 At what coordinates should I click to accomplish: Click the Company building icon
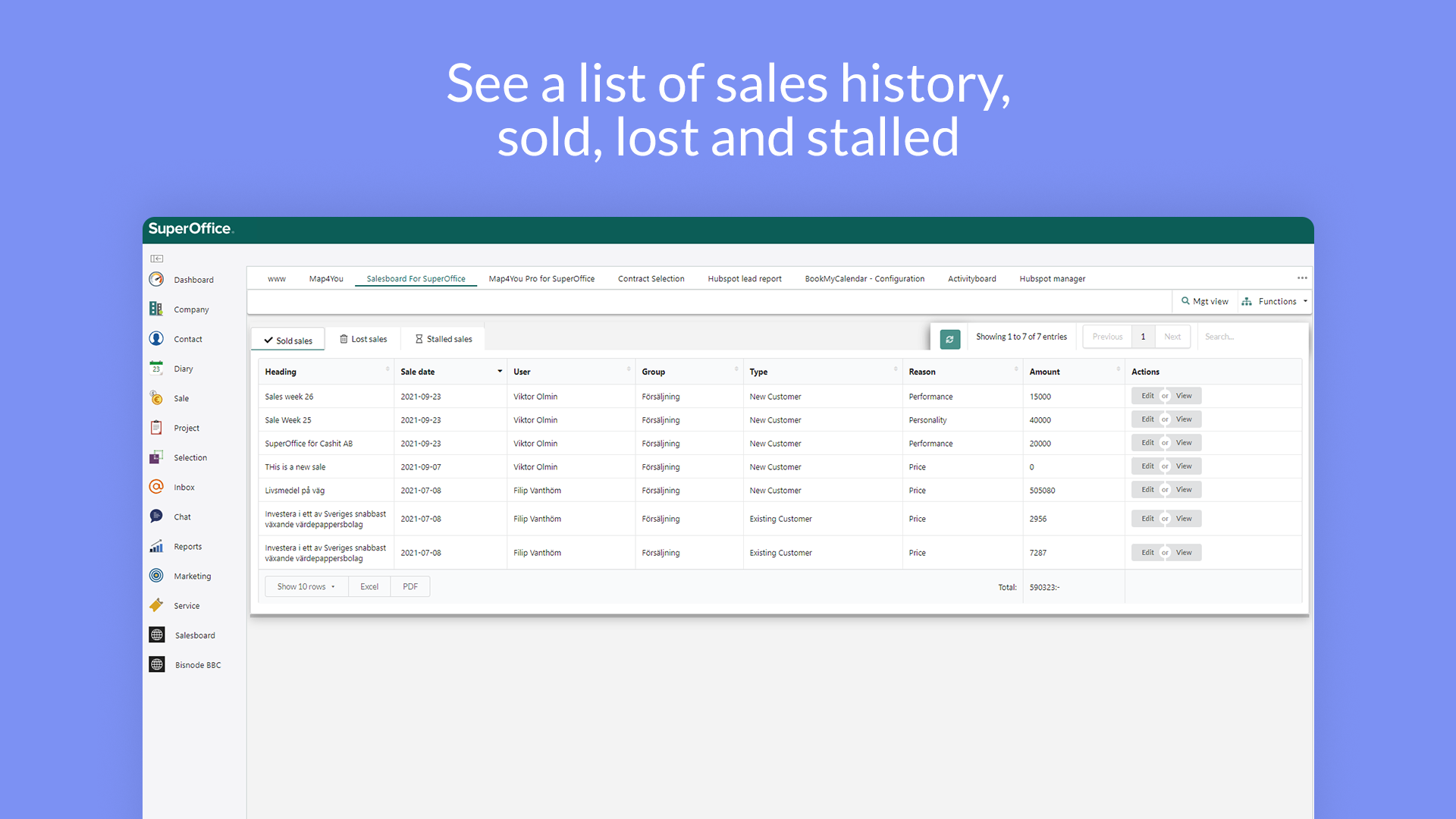pyautogui.click(x=156, y=309)
